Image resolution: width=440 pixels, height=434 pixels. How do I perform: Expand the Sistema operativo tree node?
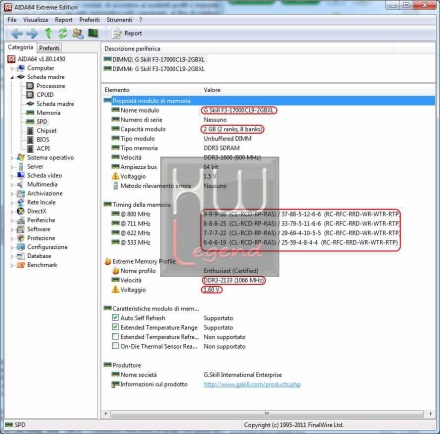(x=12, y=158)
